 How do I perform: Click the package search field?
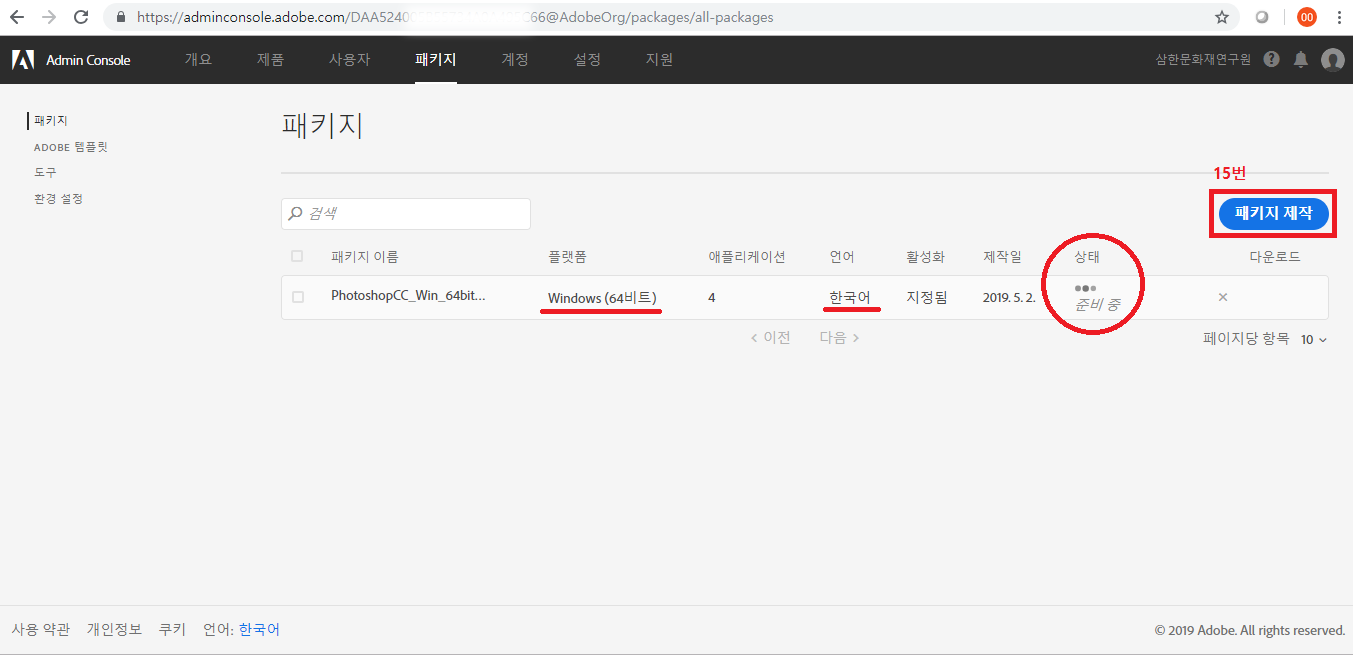(406, 213)
